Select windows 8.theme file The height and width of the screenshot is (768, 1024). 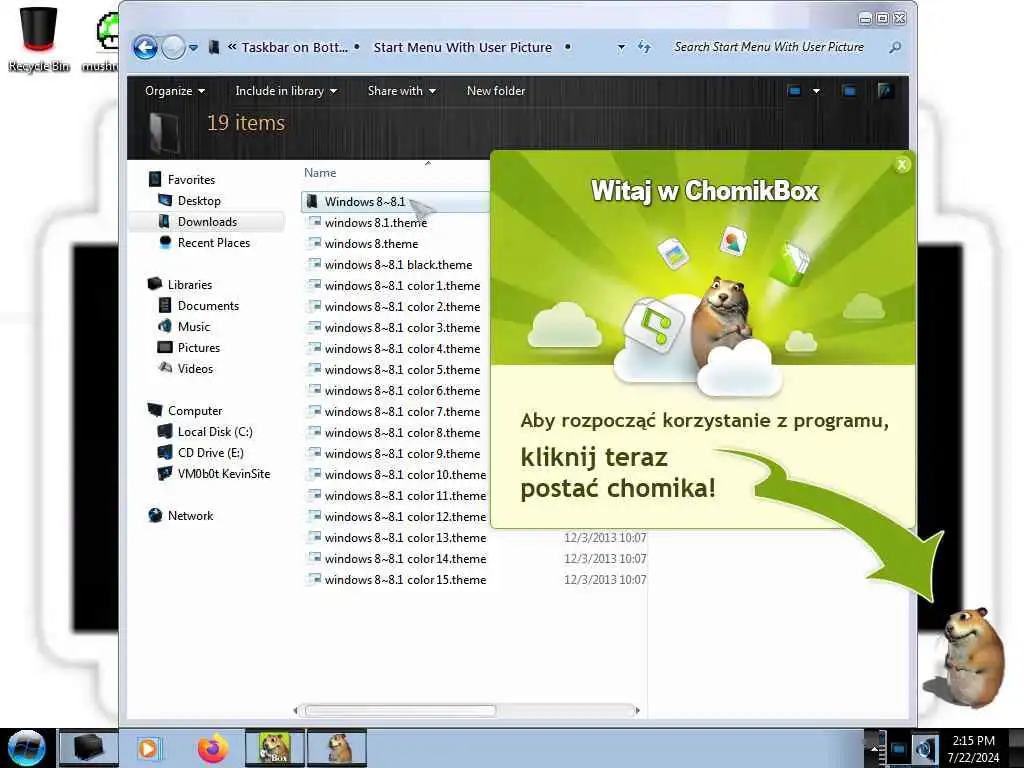click(371, 244)
